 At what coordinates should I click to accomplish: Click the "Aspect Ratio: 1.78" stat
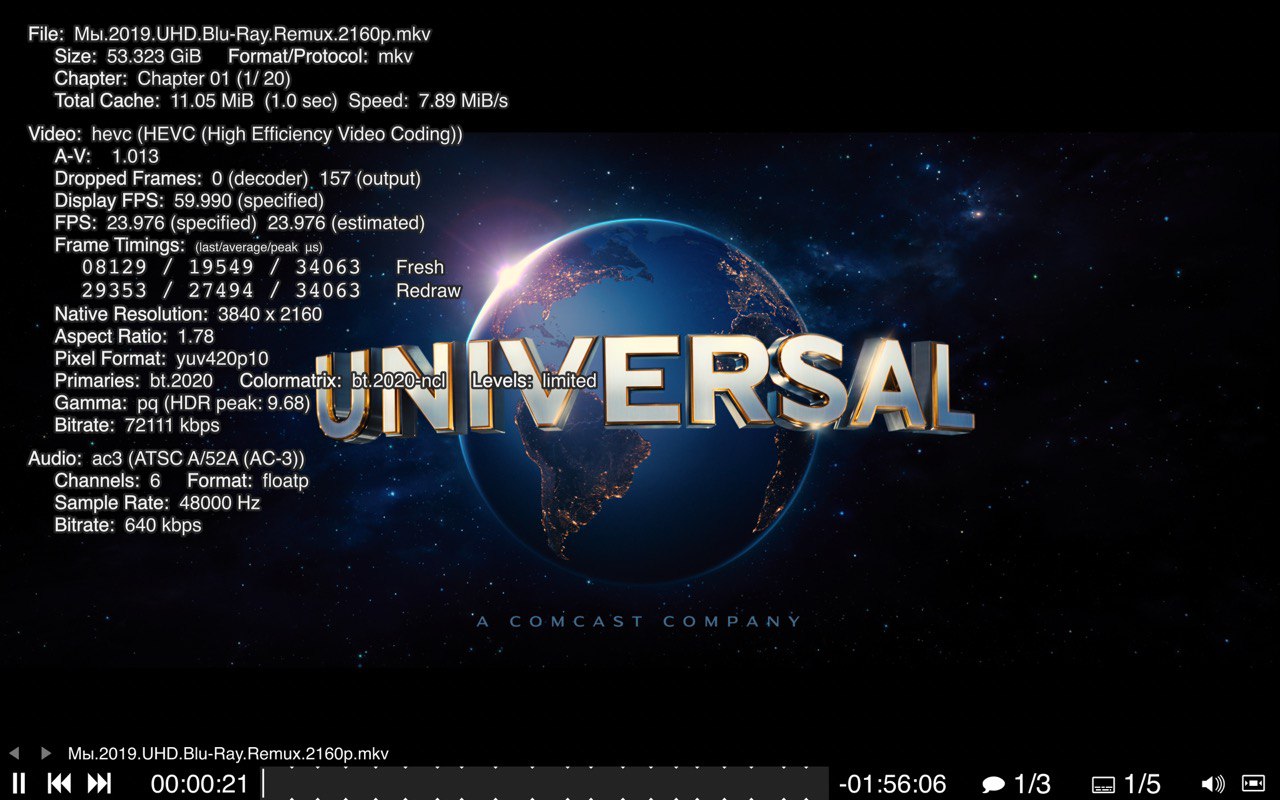[134, 336]
